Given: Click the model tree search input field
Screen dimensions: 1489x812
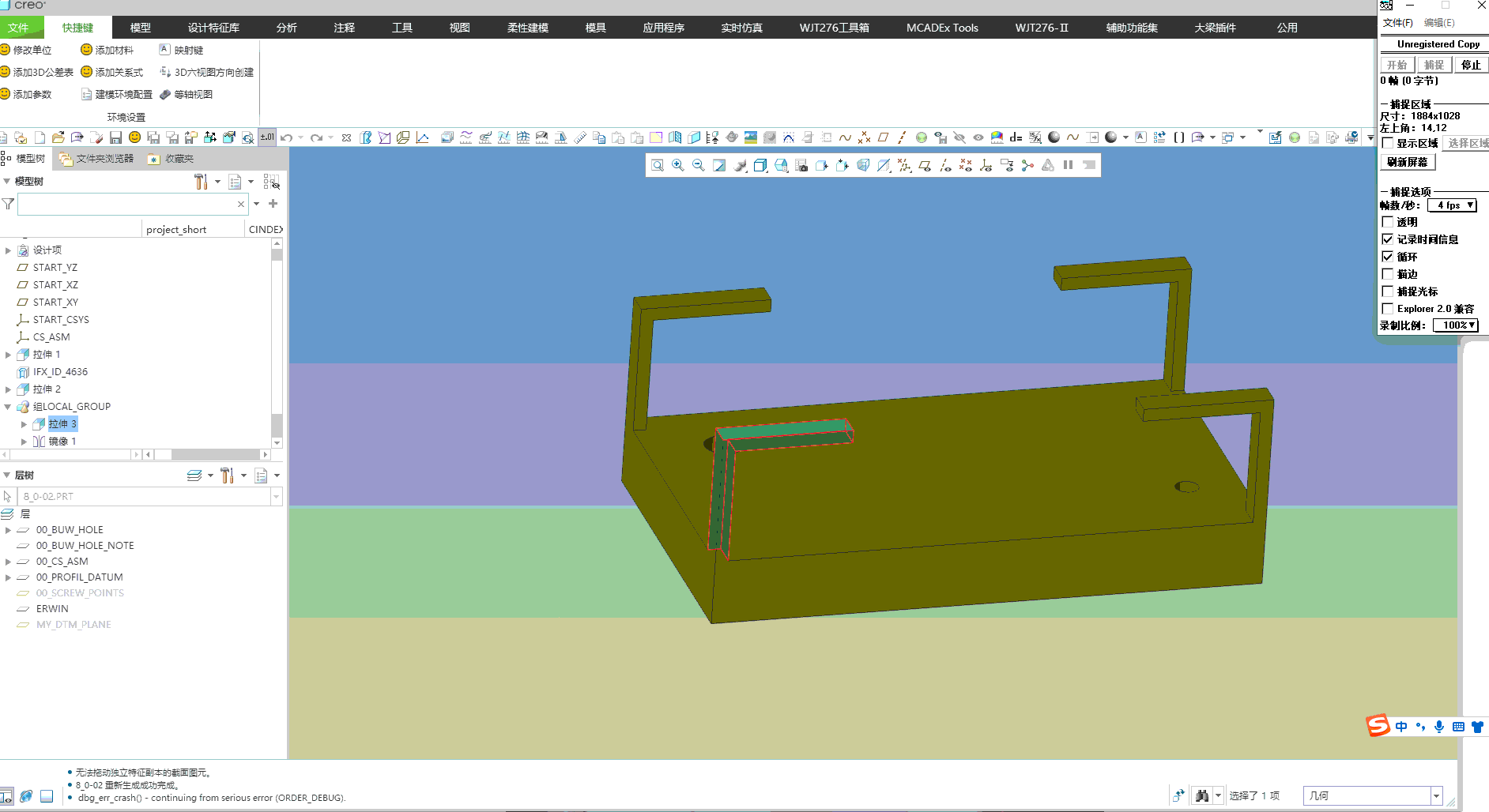Looking at the screenshot, I should [133, 204].
